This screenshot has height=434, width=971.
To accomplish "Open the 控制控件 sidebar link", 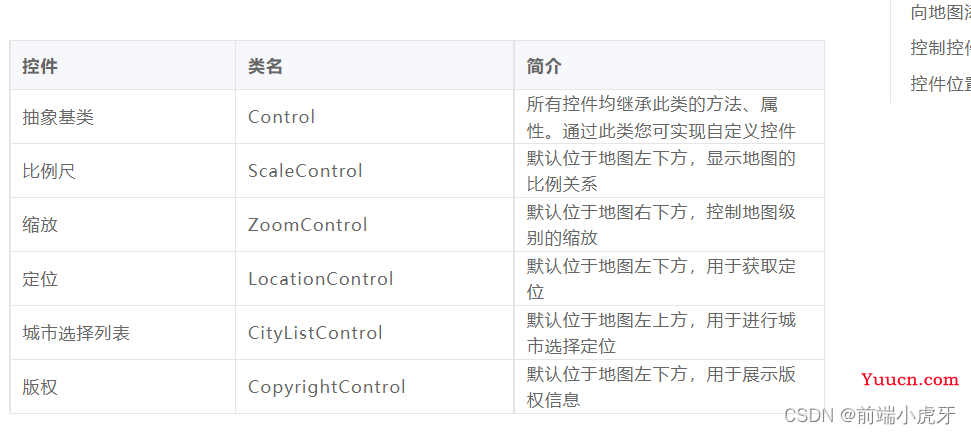I will [x=941, y=48].
